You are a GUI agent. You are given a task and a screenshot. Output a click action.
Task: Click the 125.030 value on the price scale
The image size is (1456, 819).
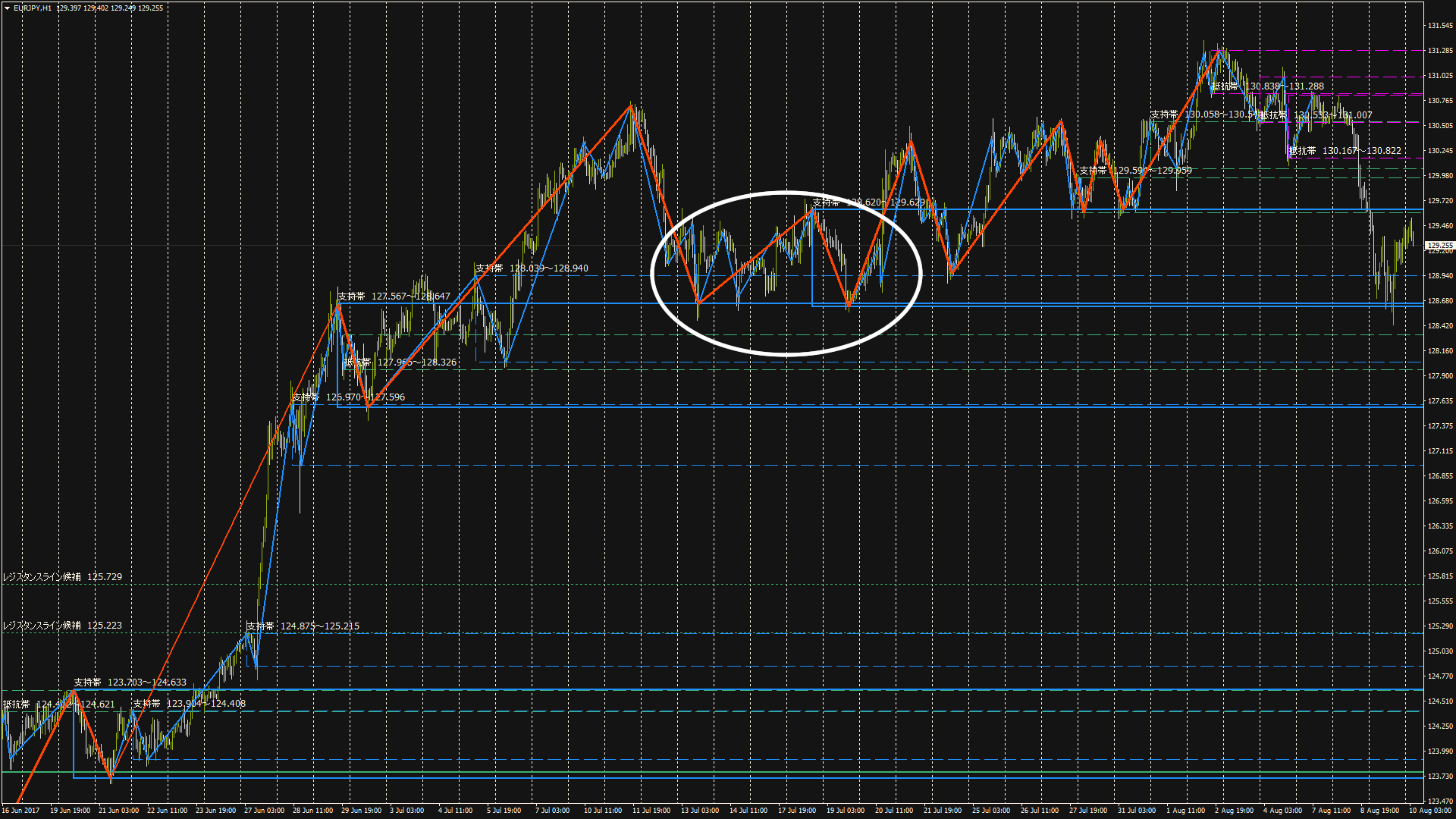click(1440, 651)
